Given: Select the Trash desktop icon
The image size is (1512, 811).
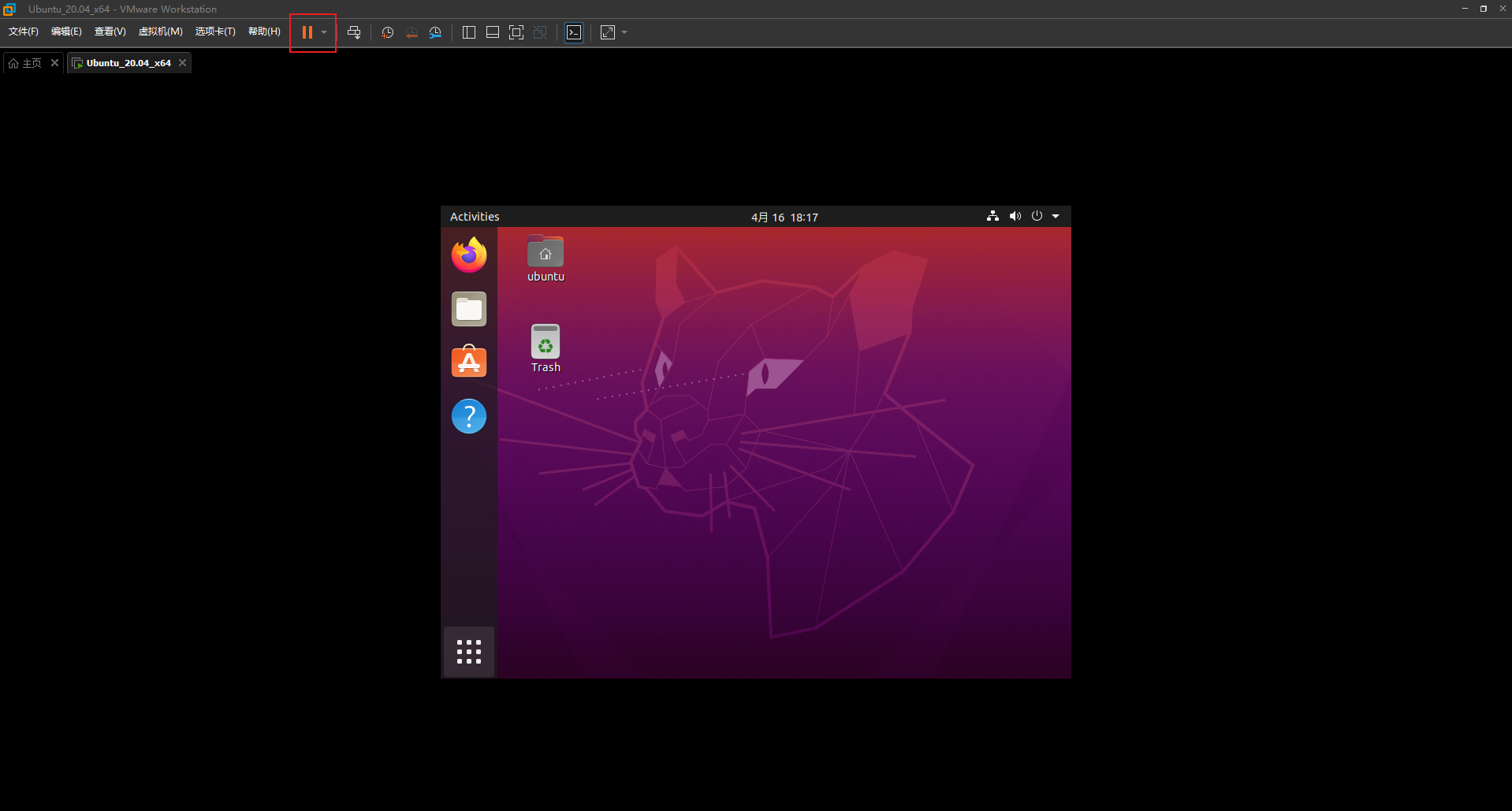Looking at the screenshot, I should 546,348.
